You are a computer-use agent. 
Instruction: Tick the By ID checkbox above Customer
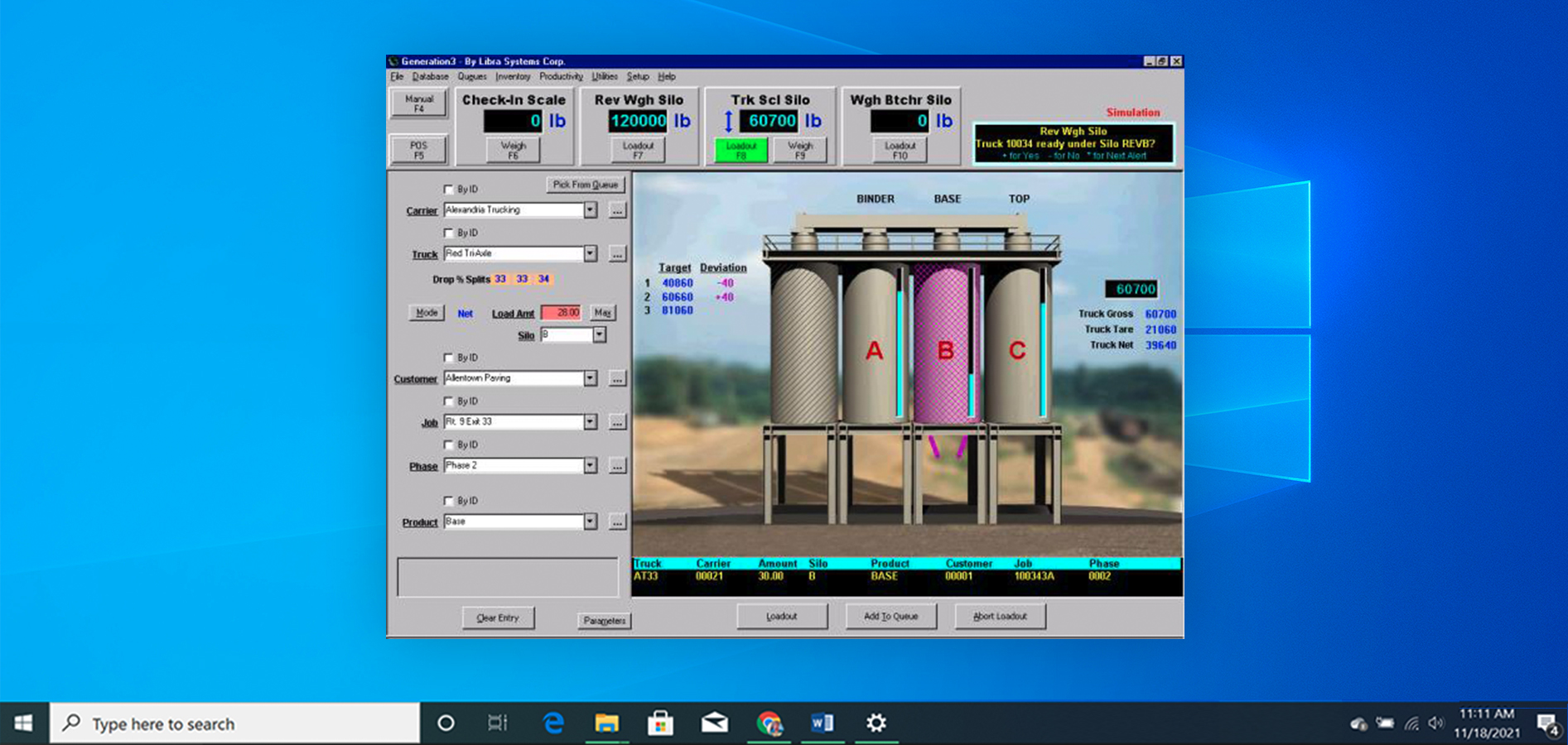(x=449, y=358)
